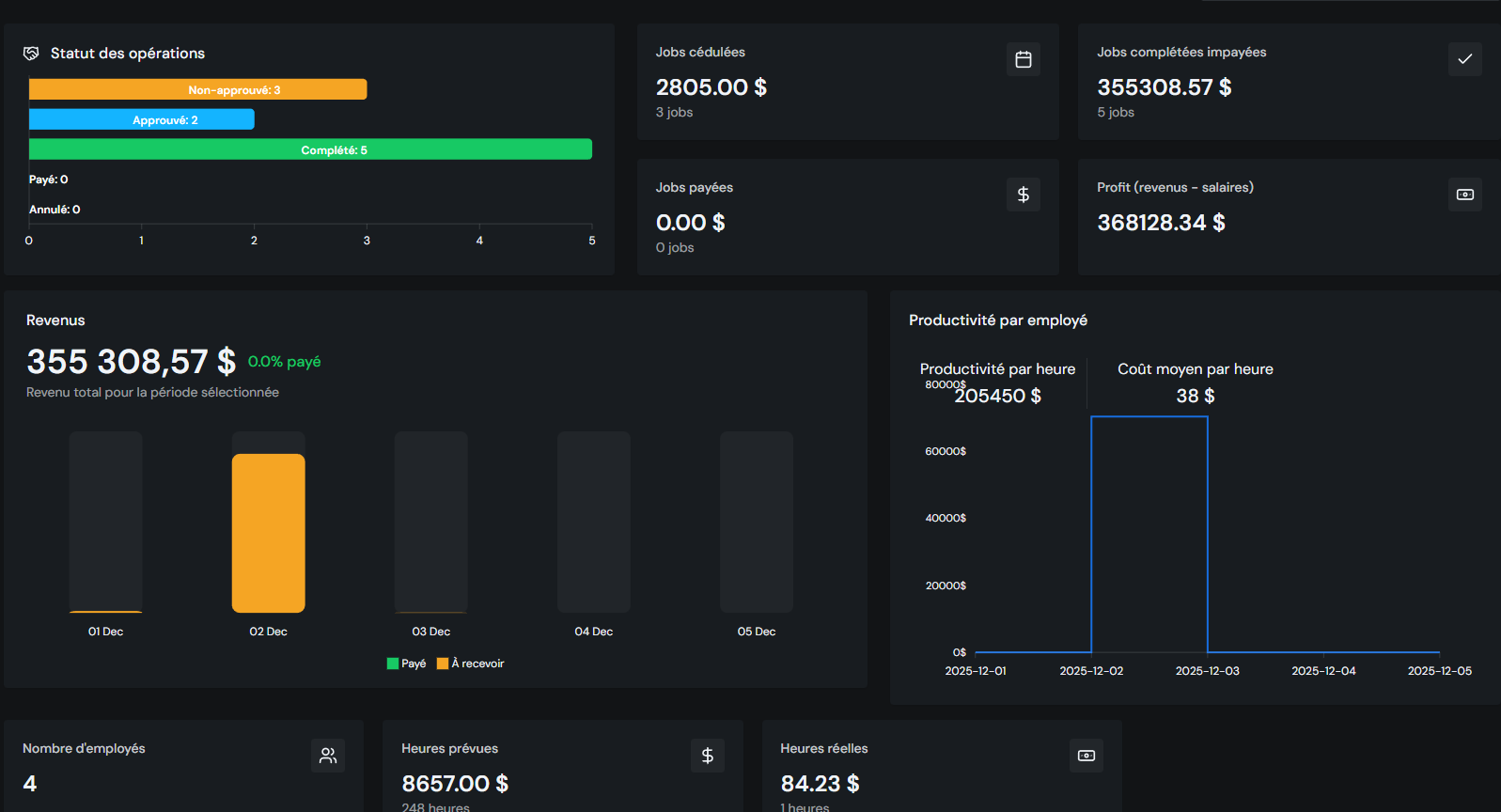This screenshot has width=1501, height=812.
Task: Click the orange 02 Dec revenue bar
Action: point(268,533)
